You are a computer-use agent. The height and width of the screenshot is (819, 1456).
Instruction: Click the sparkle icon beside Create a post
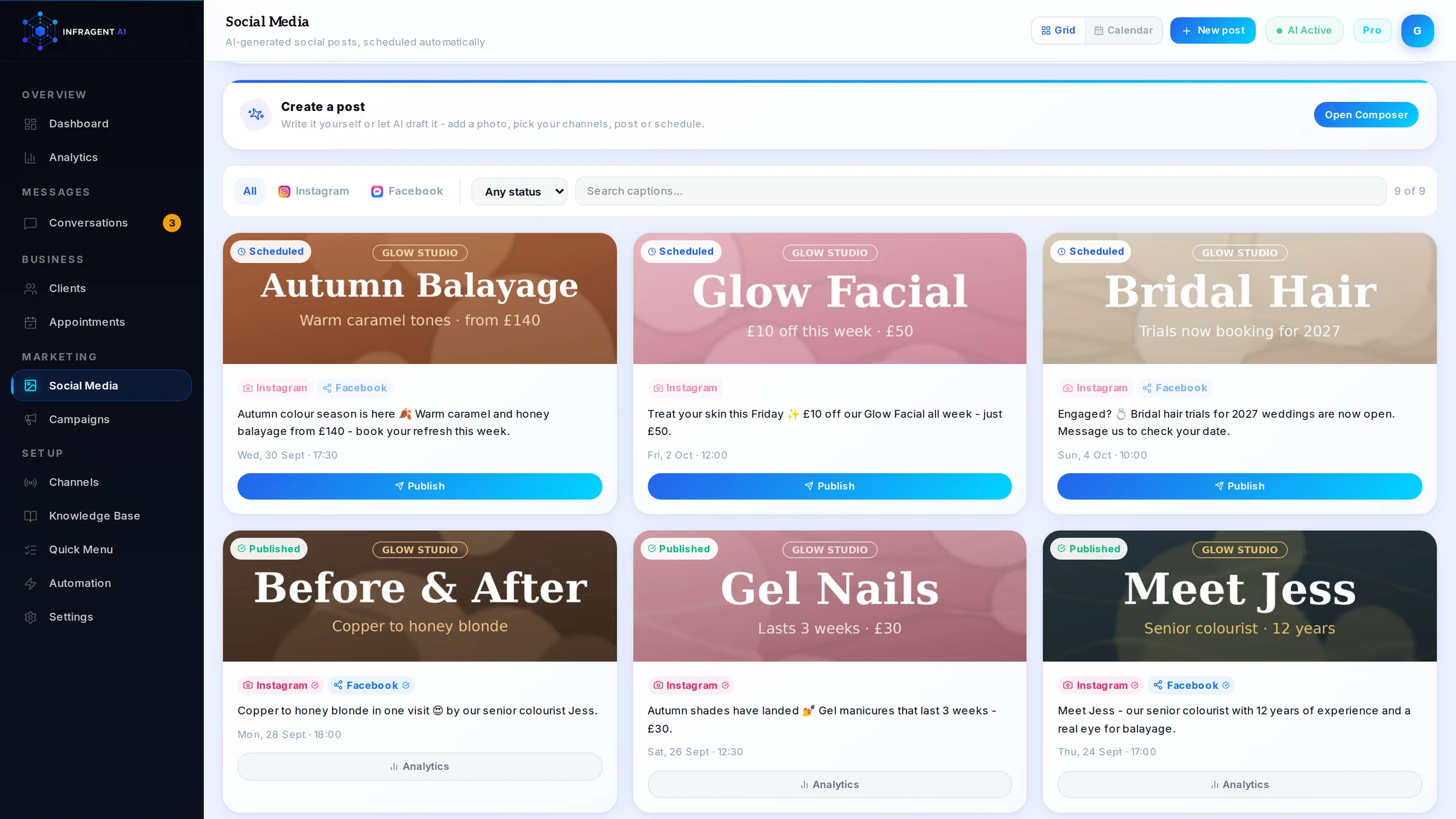(x=256, y=114)
